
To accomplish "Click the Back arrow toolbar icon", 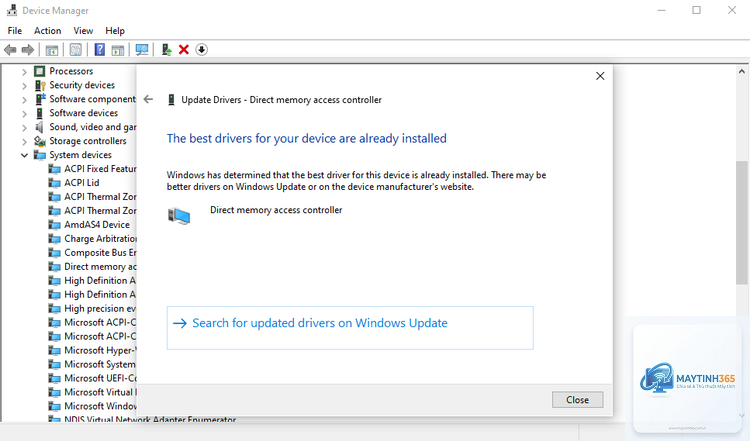I will point(10,50).
